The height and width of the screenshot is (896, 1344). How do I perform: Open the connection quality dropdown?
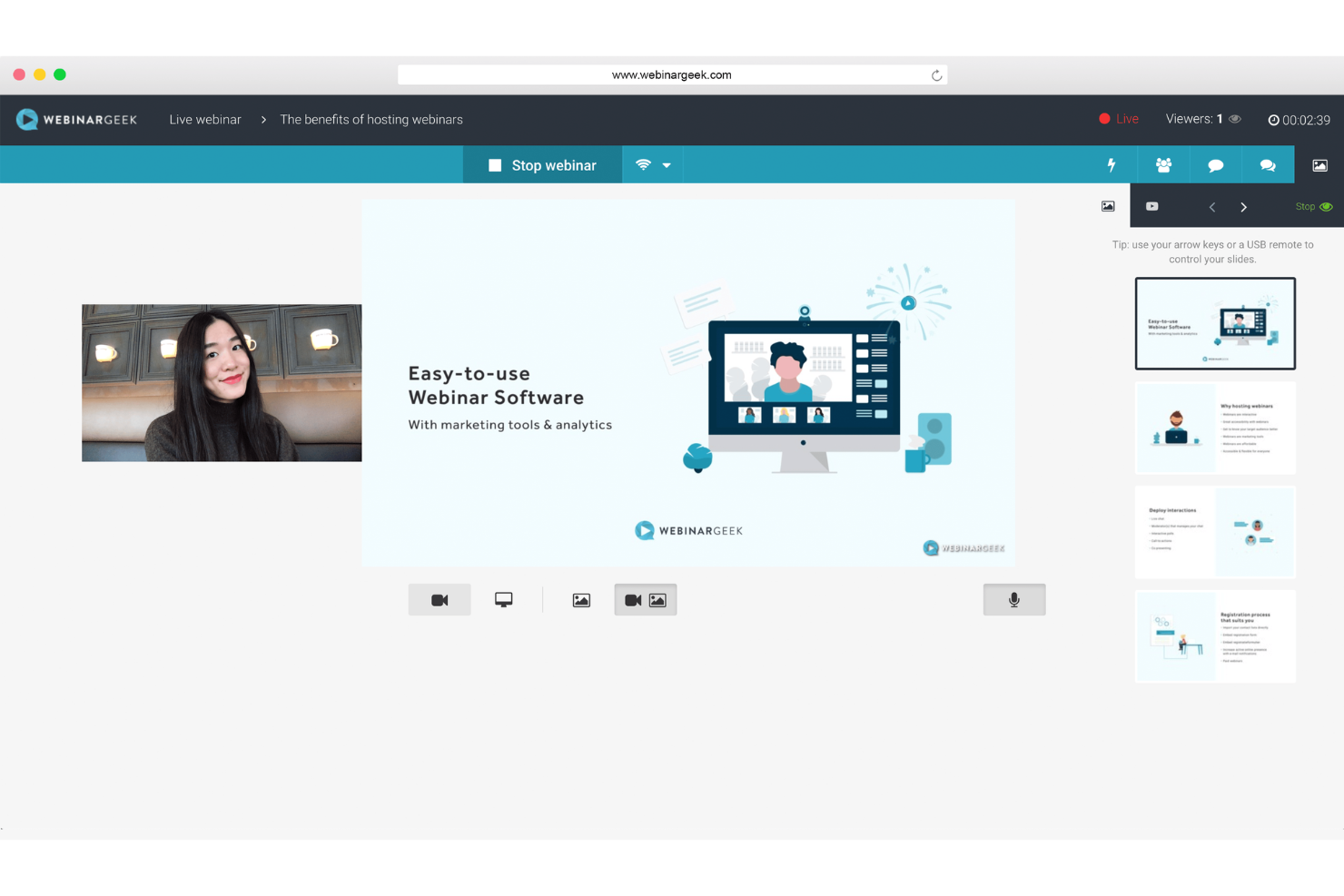[653, 164]
